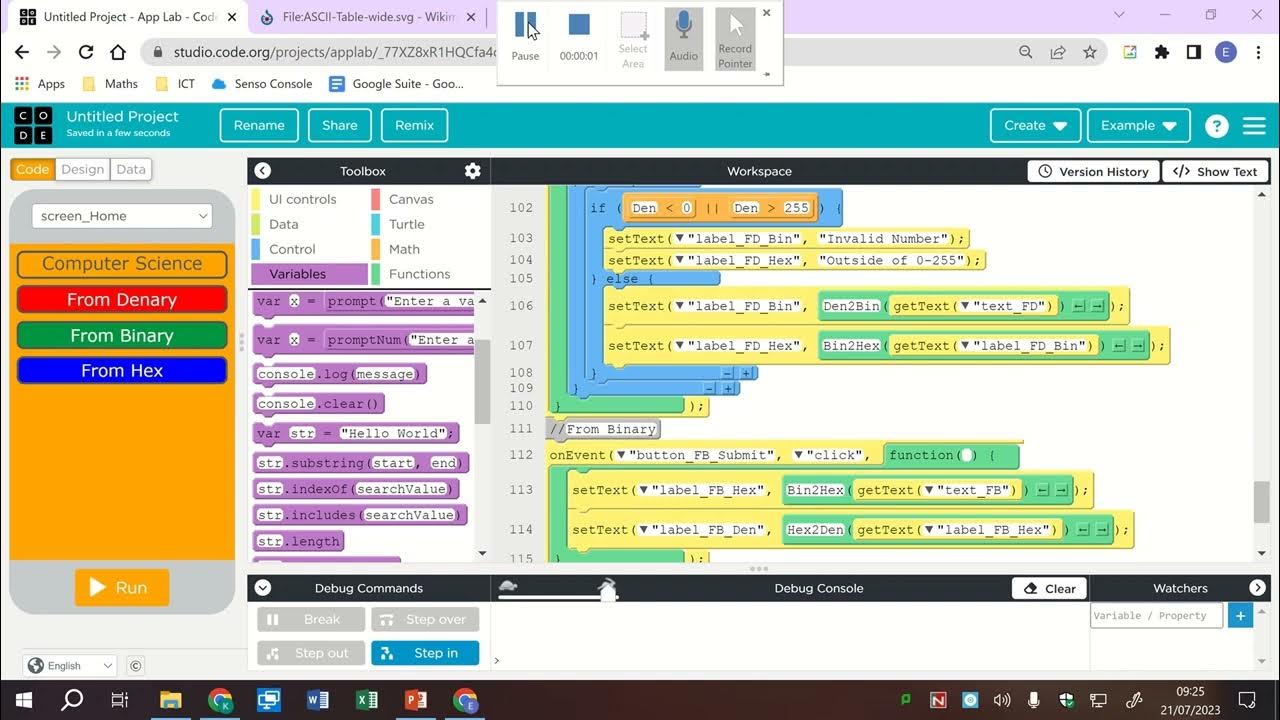
Task: Open Windows search on taskbar
Action: [72, 700]
